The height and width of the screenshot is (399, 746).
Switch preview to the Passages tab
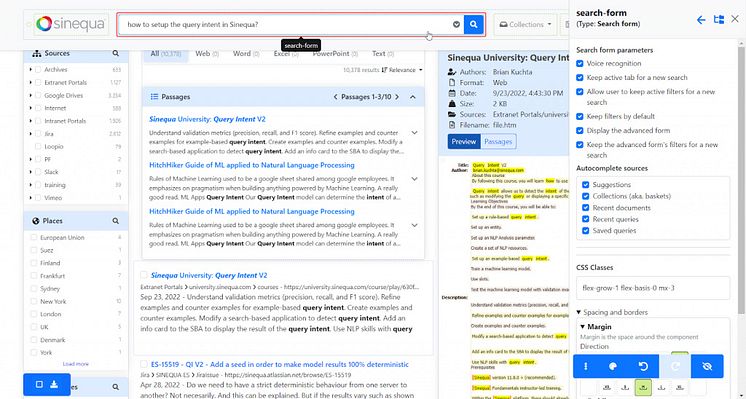coord(498,141)
